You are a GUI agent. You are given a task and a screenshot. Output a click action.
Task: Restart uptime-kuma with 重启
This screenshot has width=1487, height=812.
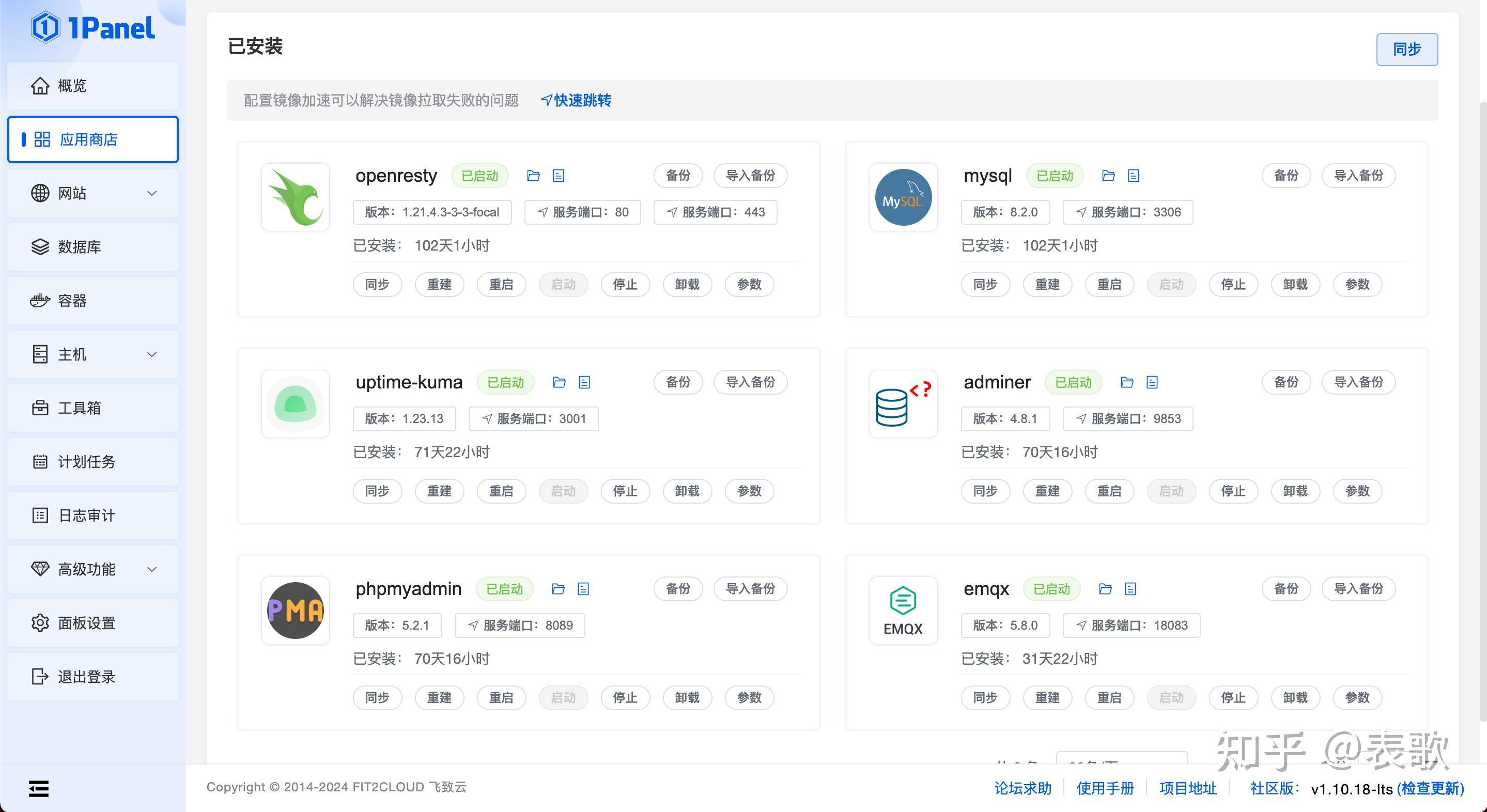coord(501,491)
